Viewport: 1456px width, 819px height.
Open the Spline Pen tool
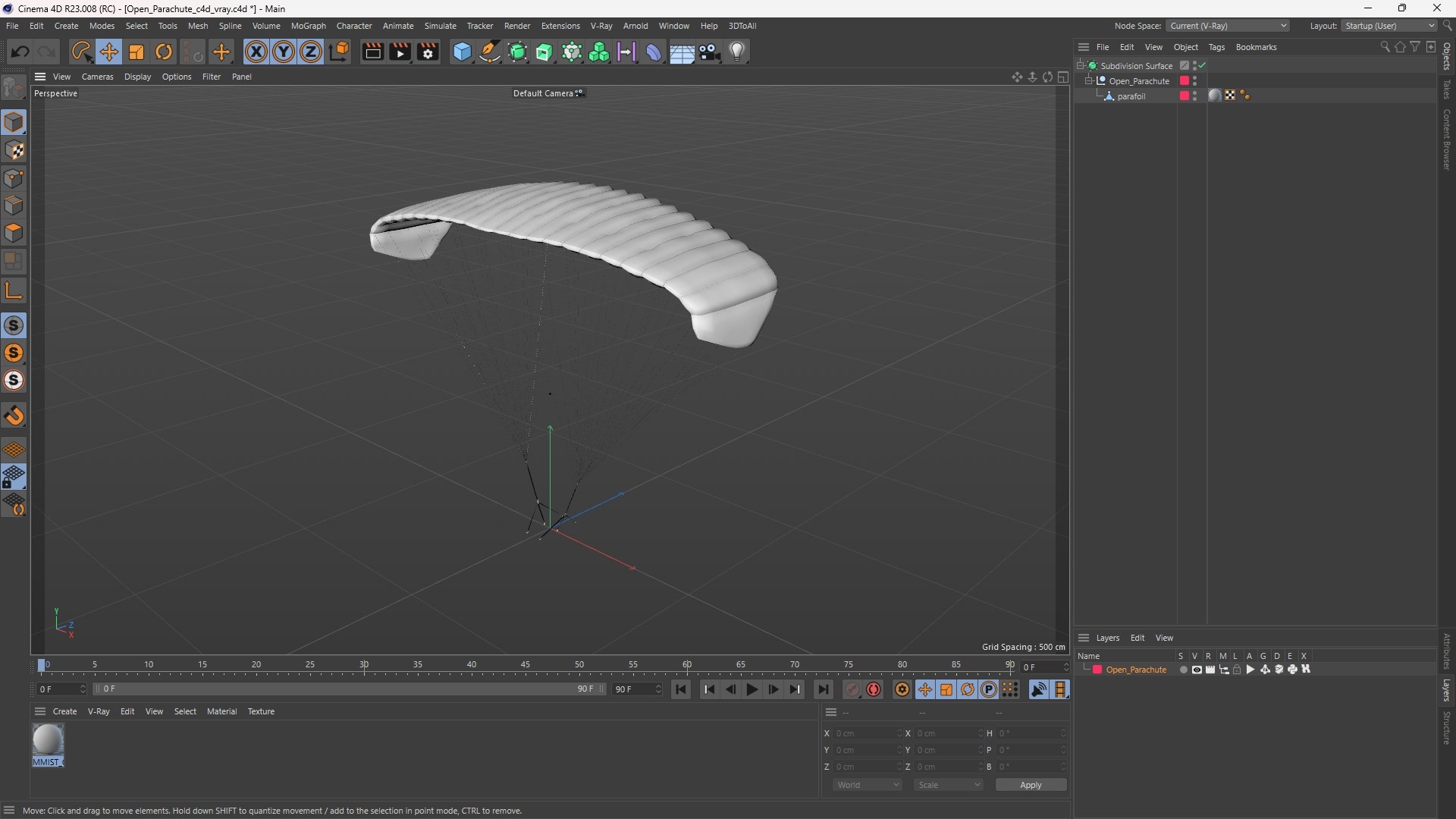pyautogui.click(x=490, y=52)
